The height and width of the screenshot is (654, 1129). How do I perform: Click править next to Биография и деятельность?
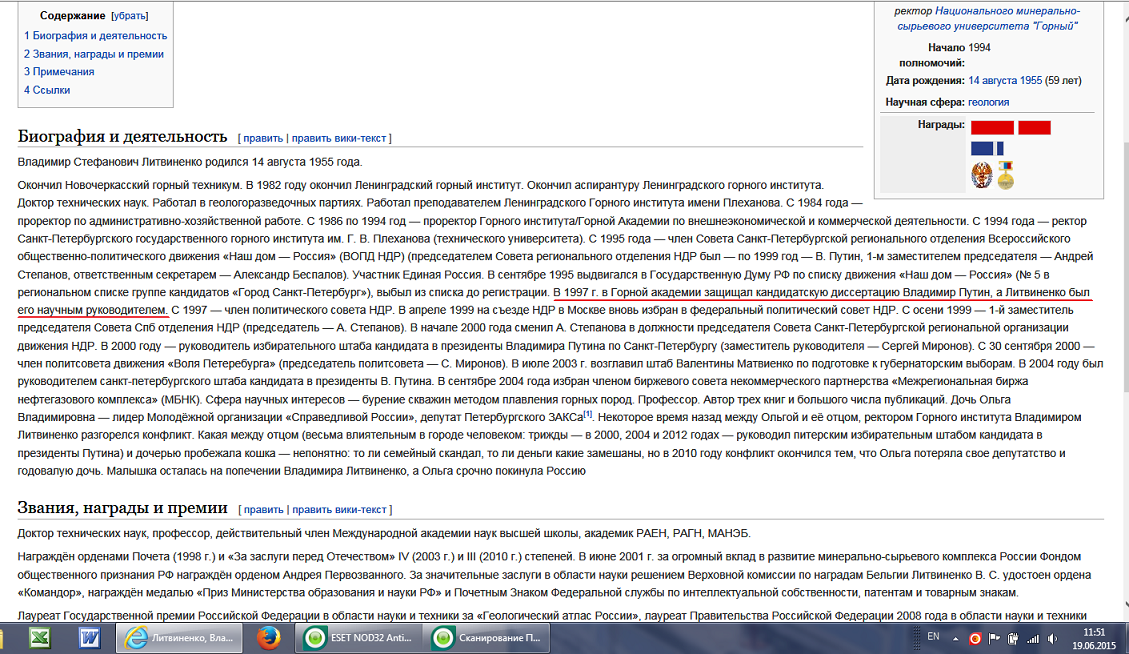pos(263,138)
